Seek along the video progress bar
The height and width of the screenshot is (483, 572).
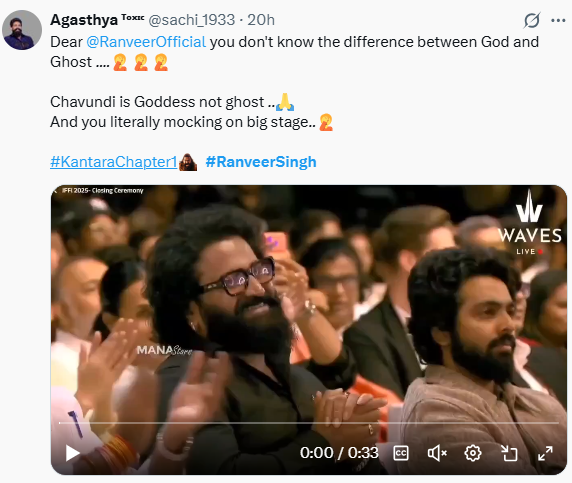click(x=309, y=423)
